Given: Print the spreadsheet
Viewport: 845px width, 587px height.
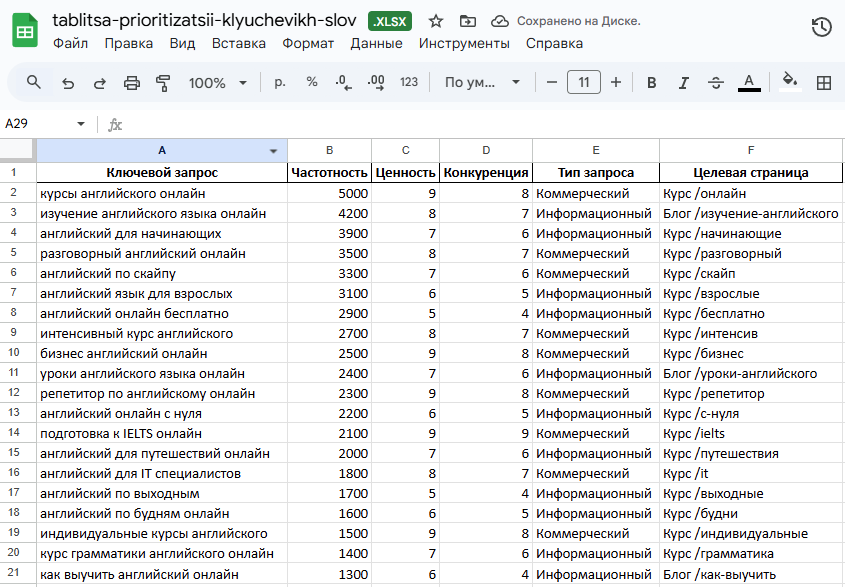Looking at the screenshot, I should (x=131, y=83).
